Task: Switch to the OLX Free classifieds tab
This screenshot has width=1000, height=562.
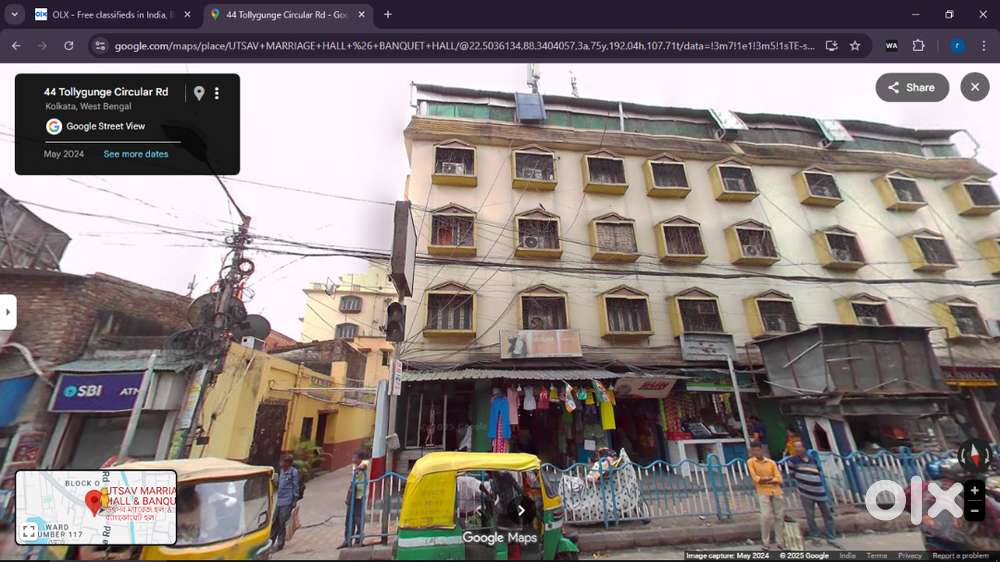Action: pos(112,15)
